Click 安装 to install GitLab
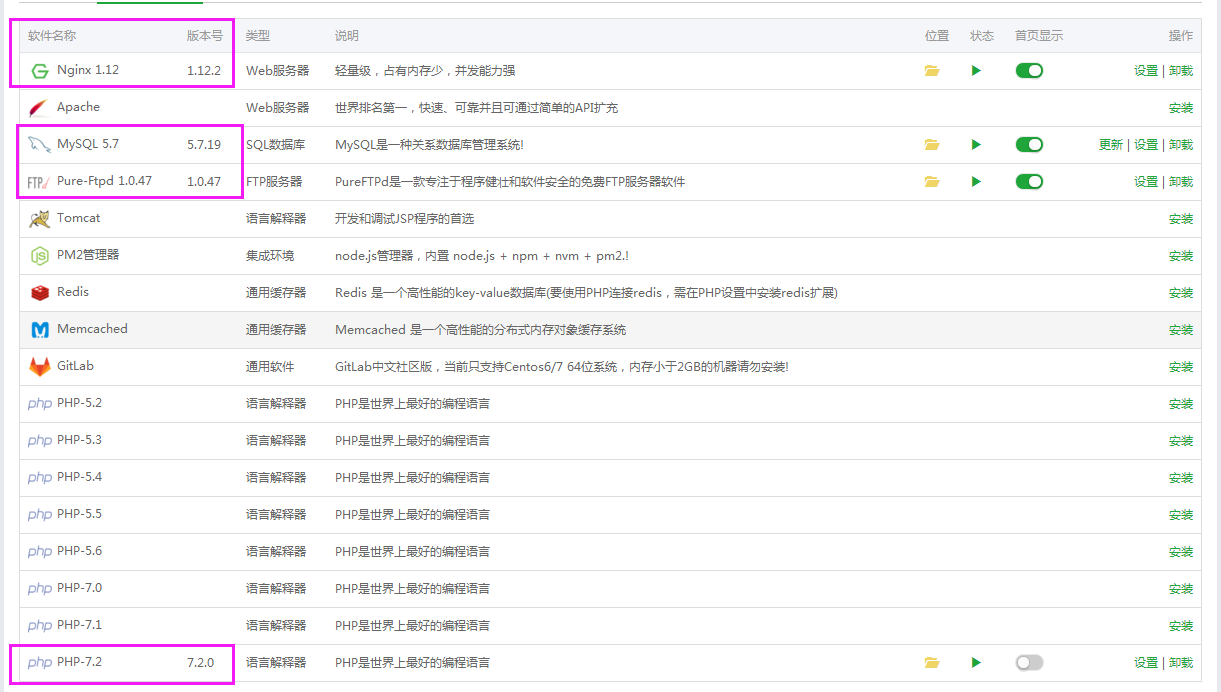 coord(1181,367)
